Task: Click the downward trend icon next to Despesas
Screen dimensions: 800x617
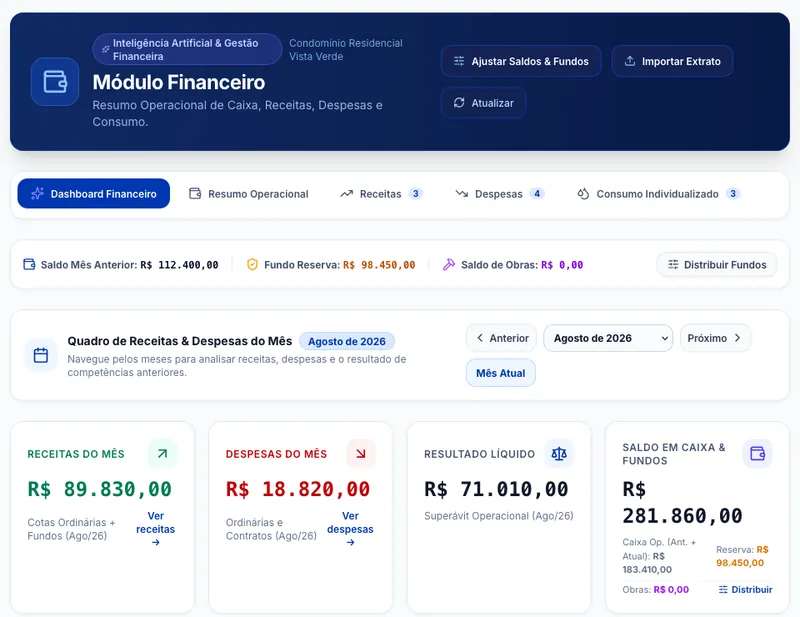Action: pos(462,193)
